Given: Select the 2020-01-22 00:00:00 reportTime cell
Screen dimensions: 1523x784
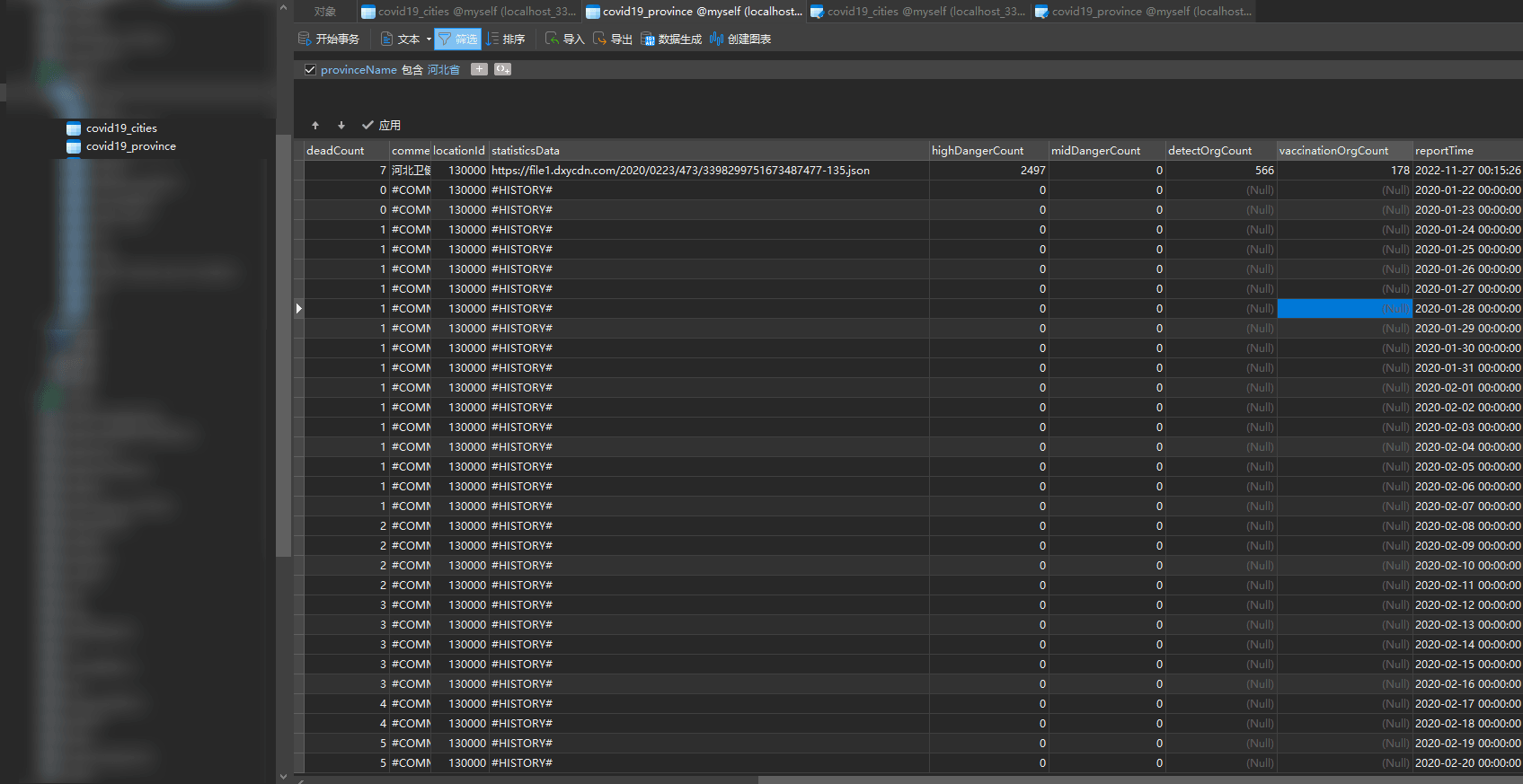Looking at the screenshot, I should 1467,190.
